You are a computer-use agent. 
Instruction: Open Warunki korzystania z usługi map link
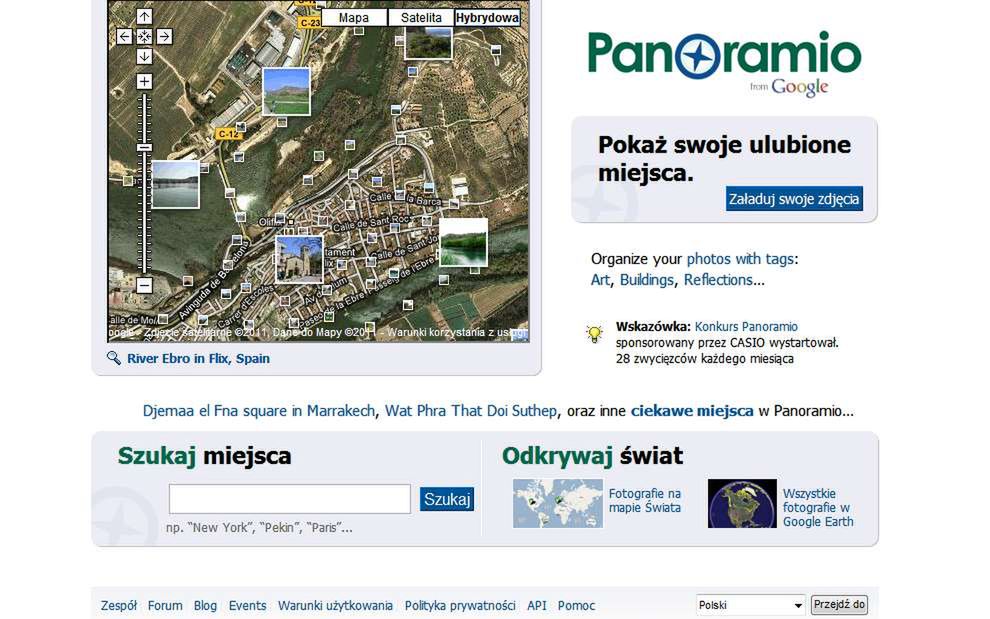tap(457, 332)
